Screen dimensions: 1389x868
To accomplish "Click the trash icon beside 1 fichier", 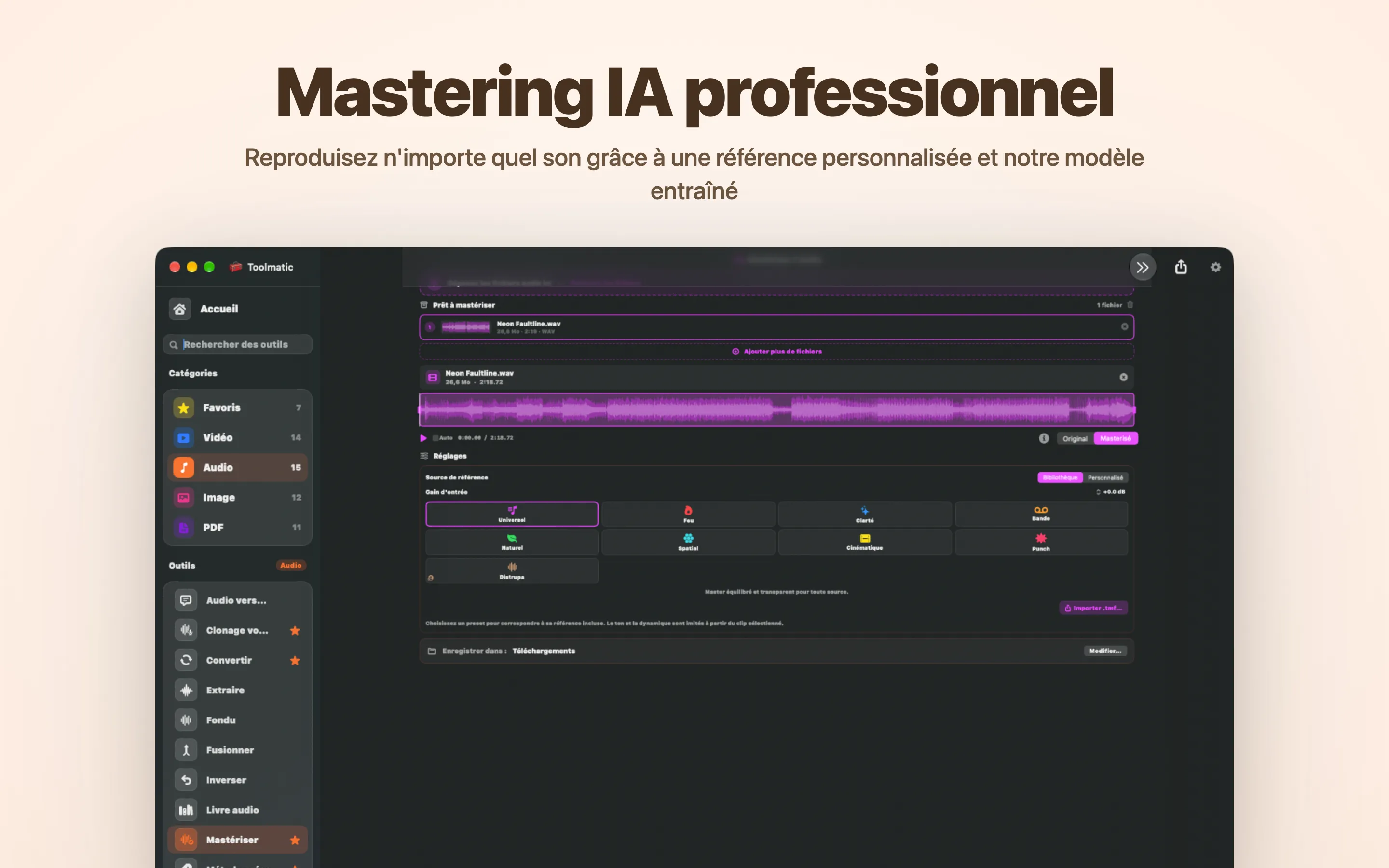I will tap(1130, 305).
